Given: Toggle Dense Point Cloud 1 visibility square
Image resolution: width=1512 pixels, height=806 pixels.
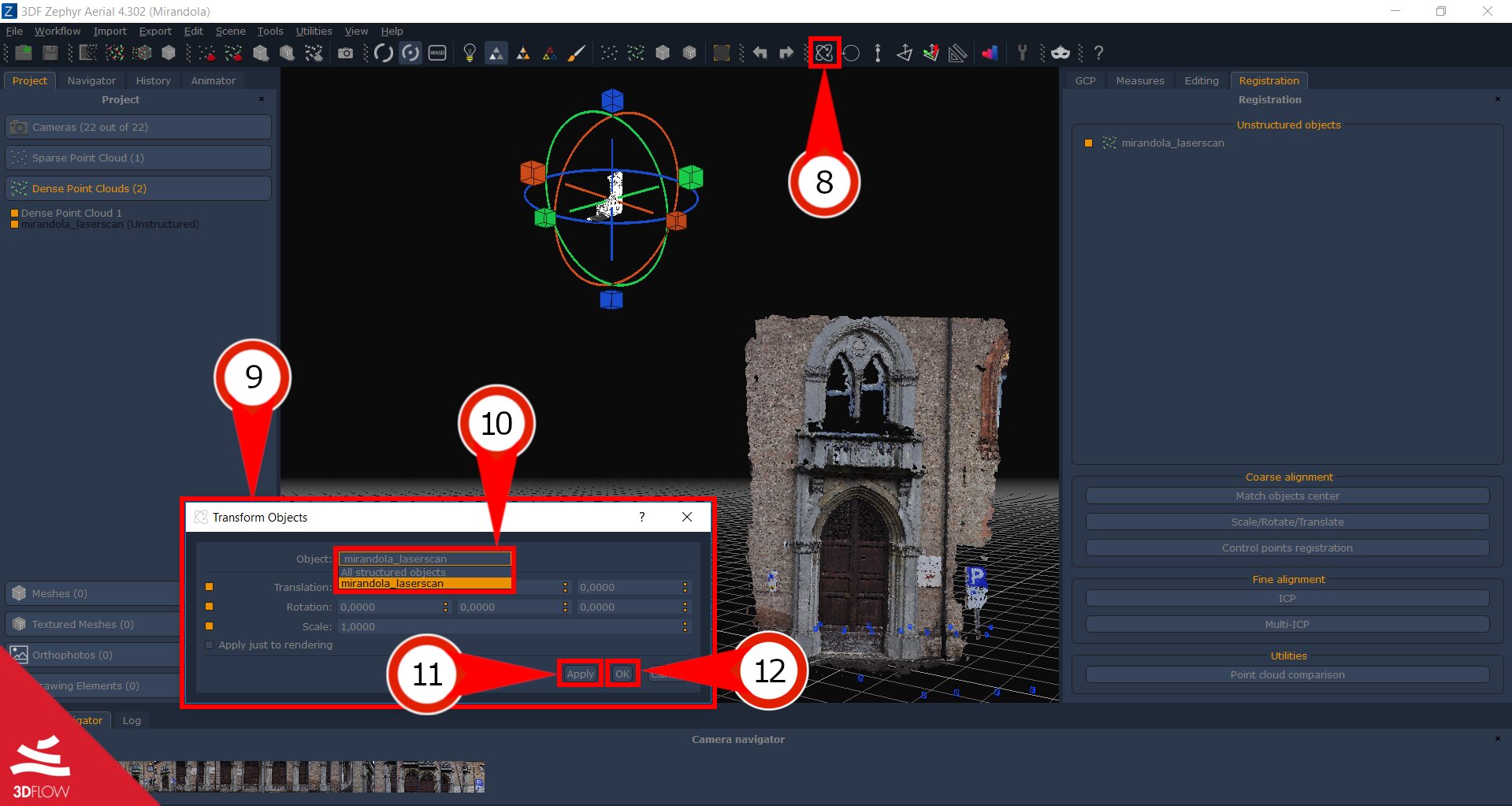Looking at the screenshot, I should tap(14, 213).
